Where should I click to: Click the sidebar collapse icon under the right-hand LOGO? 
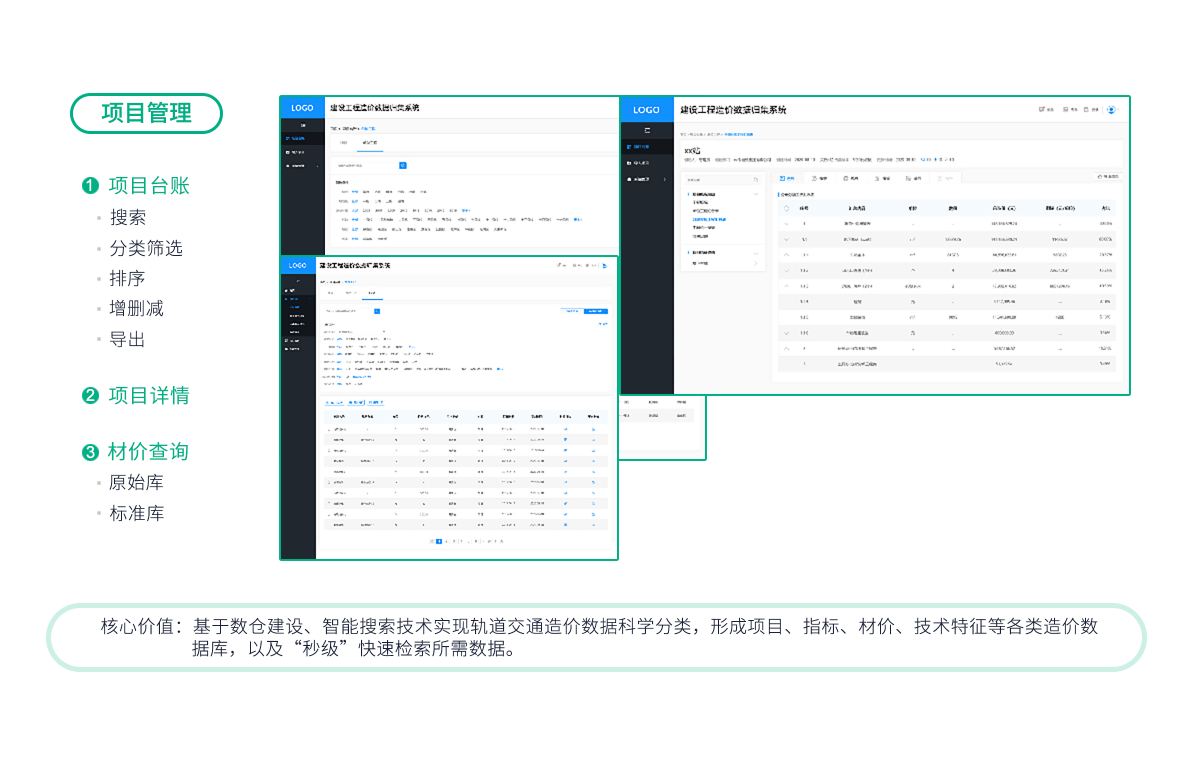(x=646, y=130)
